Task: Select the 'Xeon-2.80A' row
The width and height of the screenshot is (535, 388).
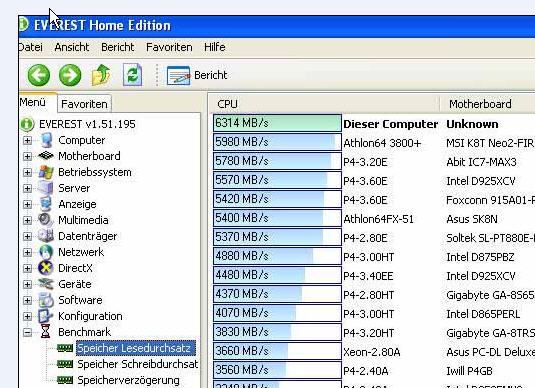Action: click(372, 352)
